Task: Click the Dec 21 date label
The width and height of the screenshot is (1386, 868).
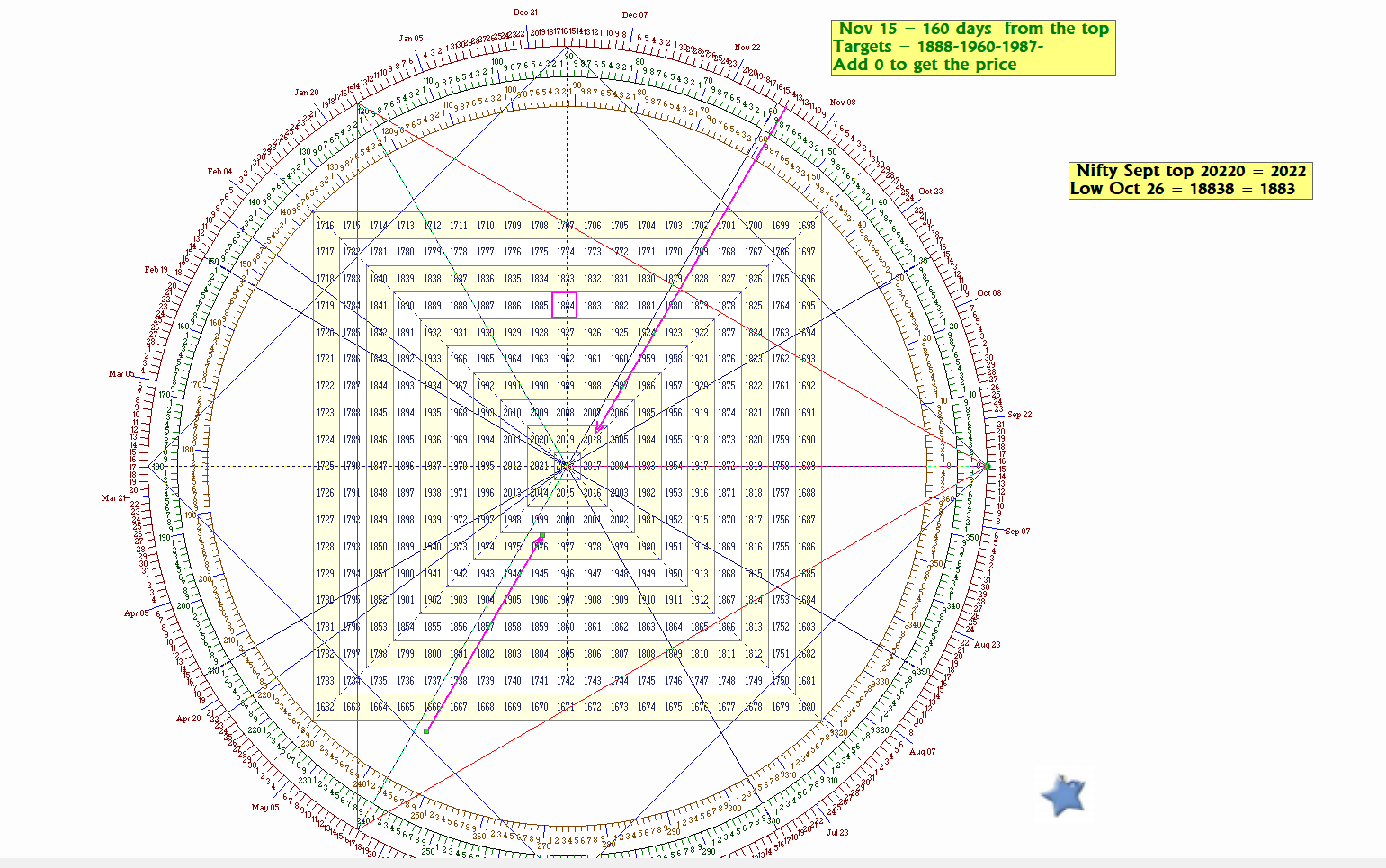Action: coord(525,13)
